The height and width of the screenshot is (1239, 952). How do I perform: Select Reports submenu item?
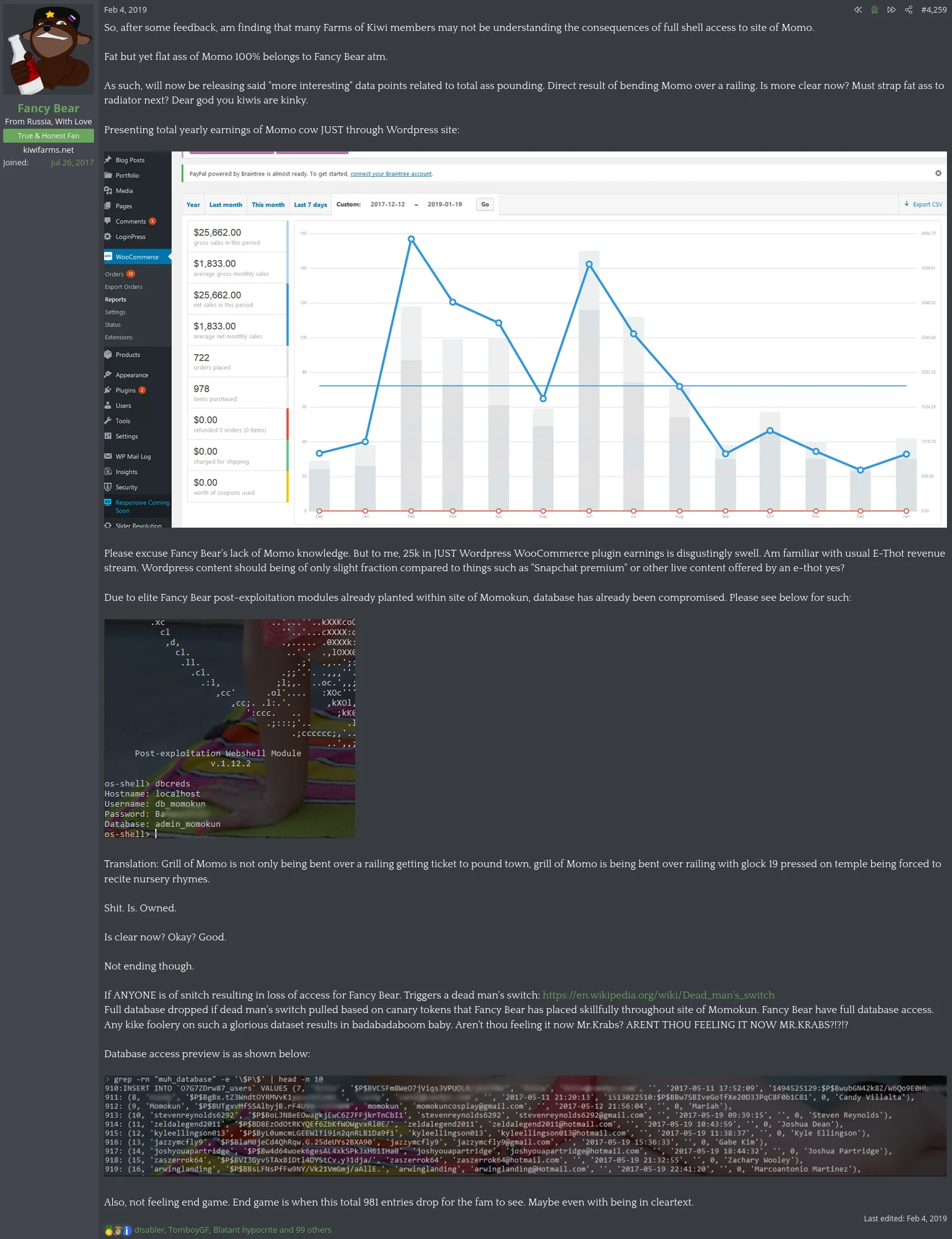(x=115, y=299)
